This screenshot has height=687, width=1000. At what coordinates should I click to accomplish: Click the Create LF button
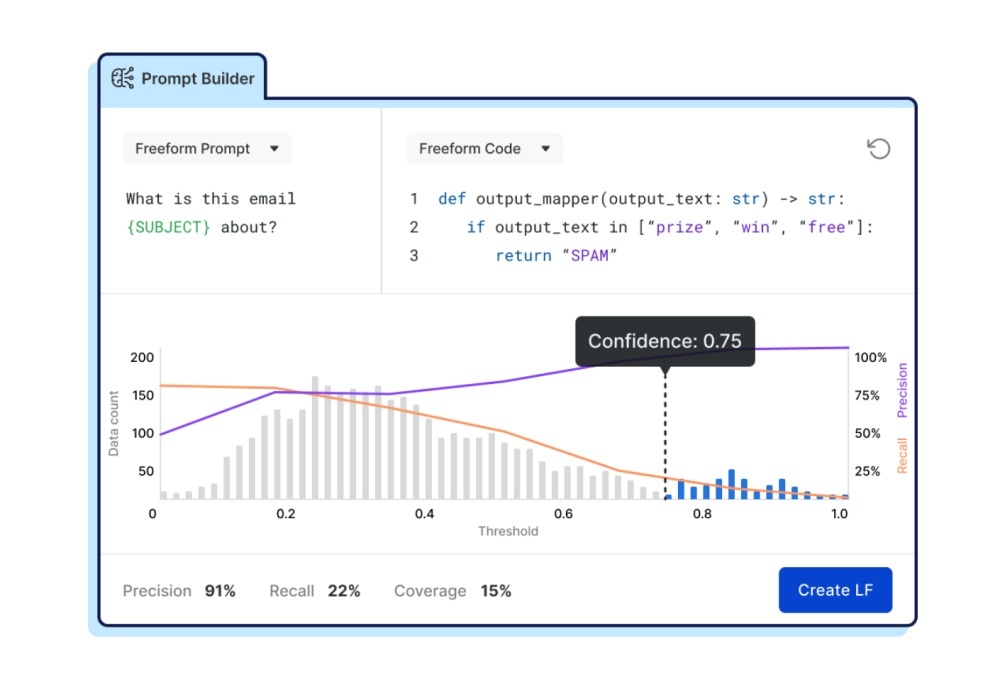pyautogui.click(x=835, y=590)
